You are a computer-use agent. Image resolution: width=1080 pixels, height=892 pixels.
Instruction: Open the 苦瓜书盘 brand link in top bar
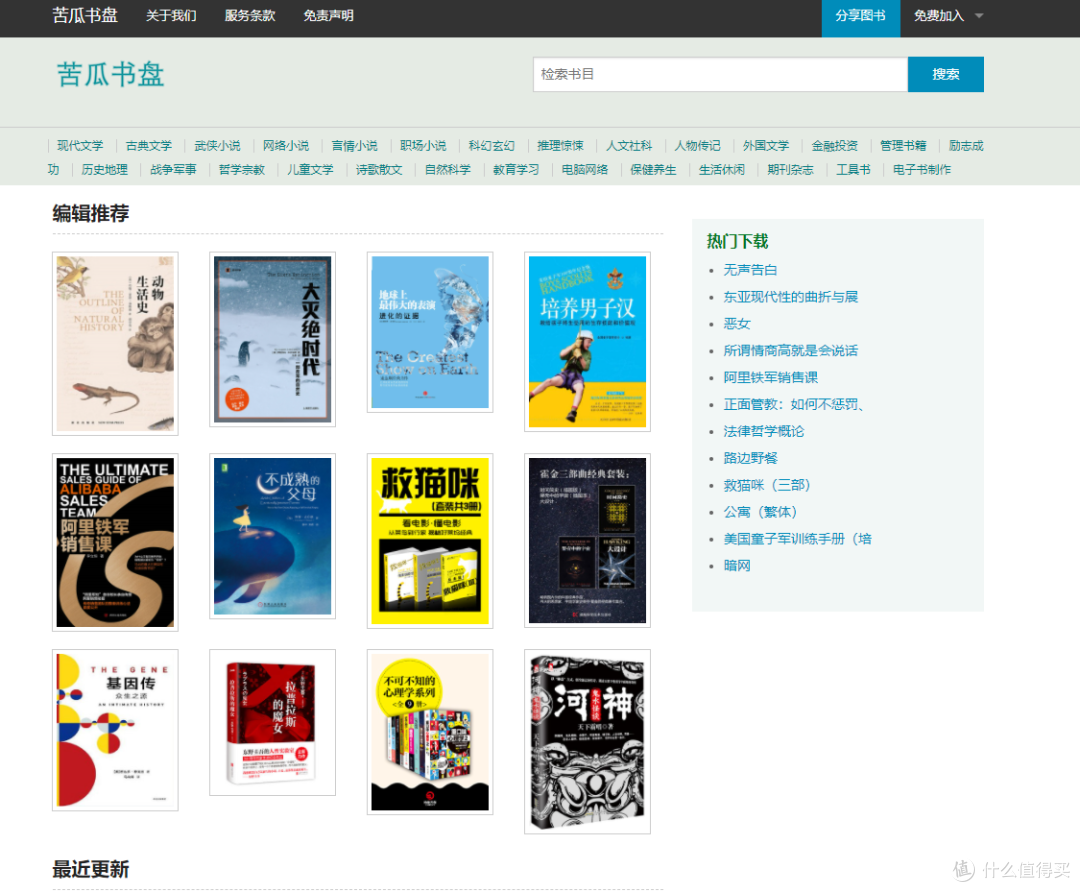(x=85, y=15)
